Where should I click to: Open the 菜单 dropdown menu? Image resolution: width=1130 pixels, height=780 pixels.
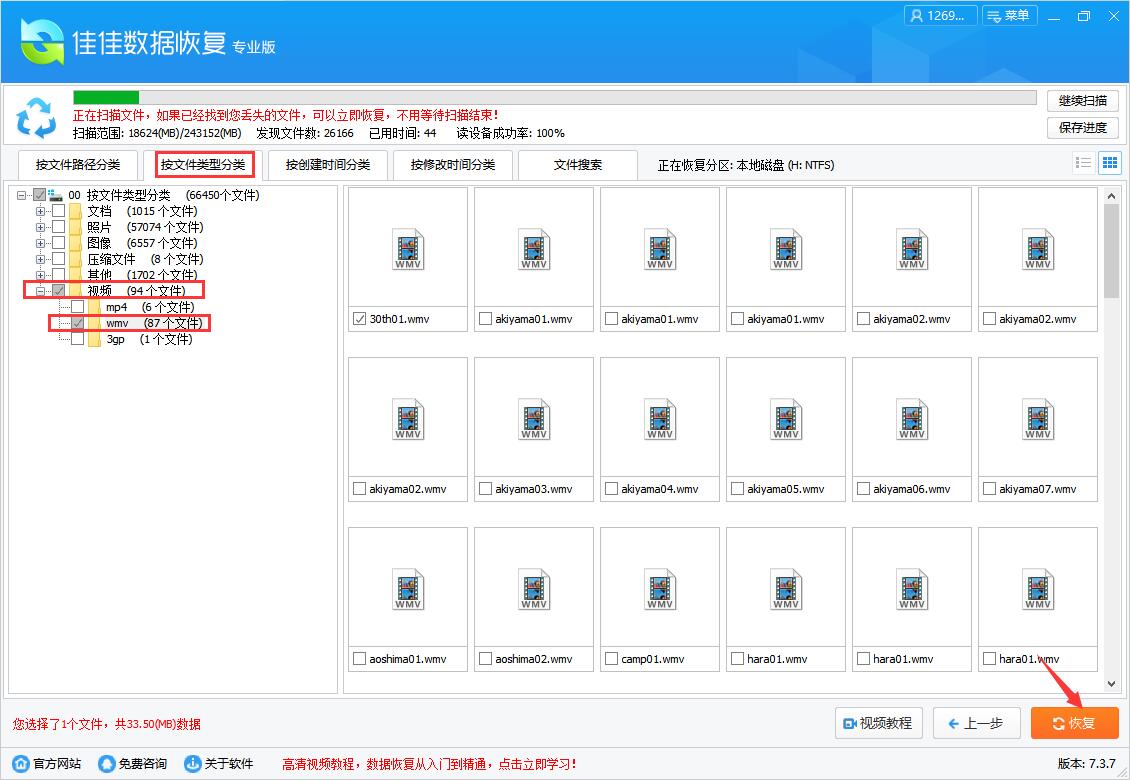click(x=1010, y=15)
